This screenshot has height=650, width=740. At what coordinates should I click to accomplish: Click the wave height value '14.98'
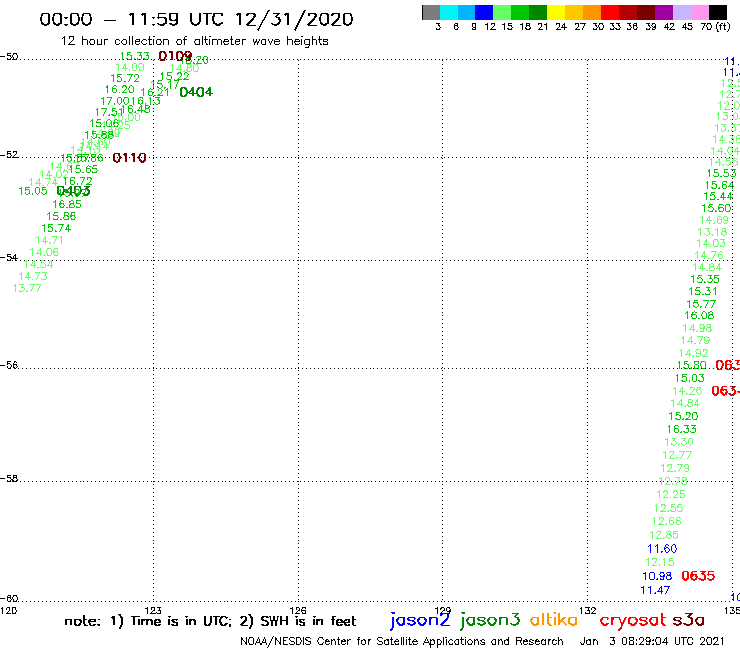698,328
